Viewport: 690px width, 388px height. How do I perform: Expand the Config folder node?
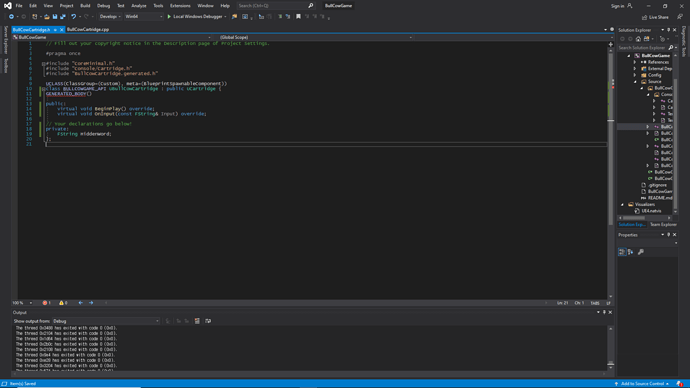pyautogui.click(x=635, y=75)
